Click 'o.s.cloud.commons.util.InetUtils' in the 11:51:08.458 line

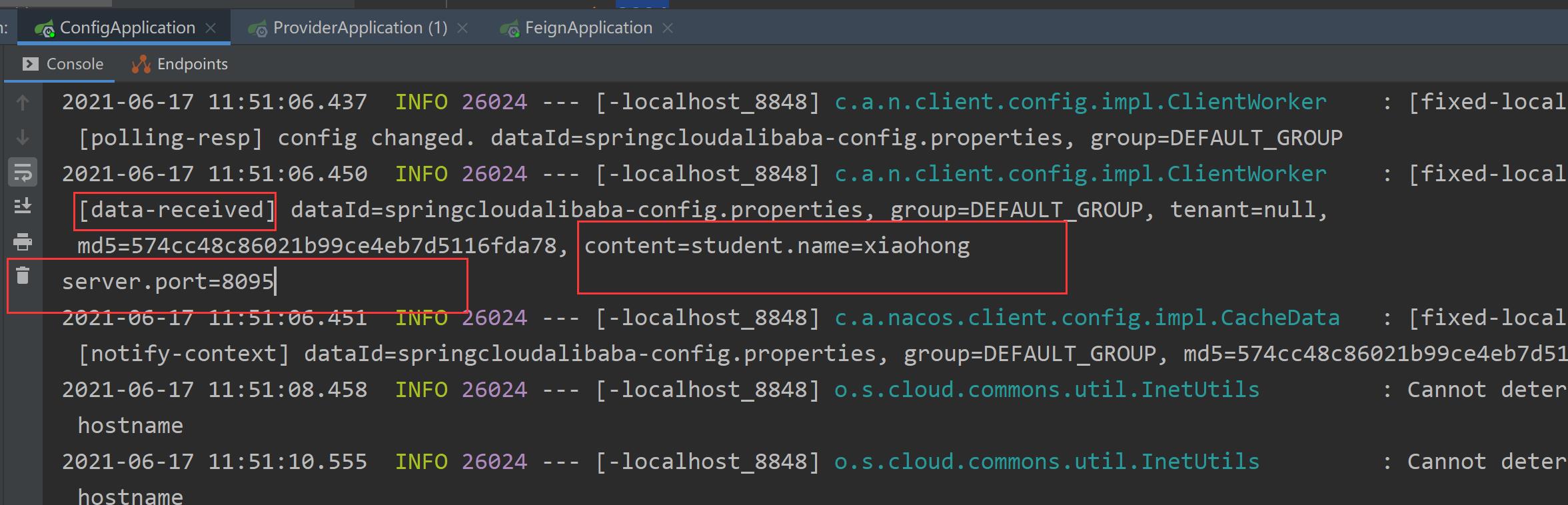coord(1047,390)
